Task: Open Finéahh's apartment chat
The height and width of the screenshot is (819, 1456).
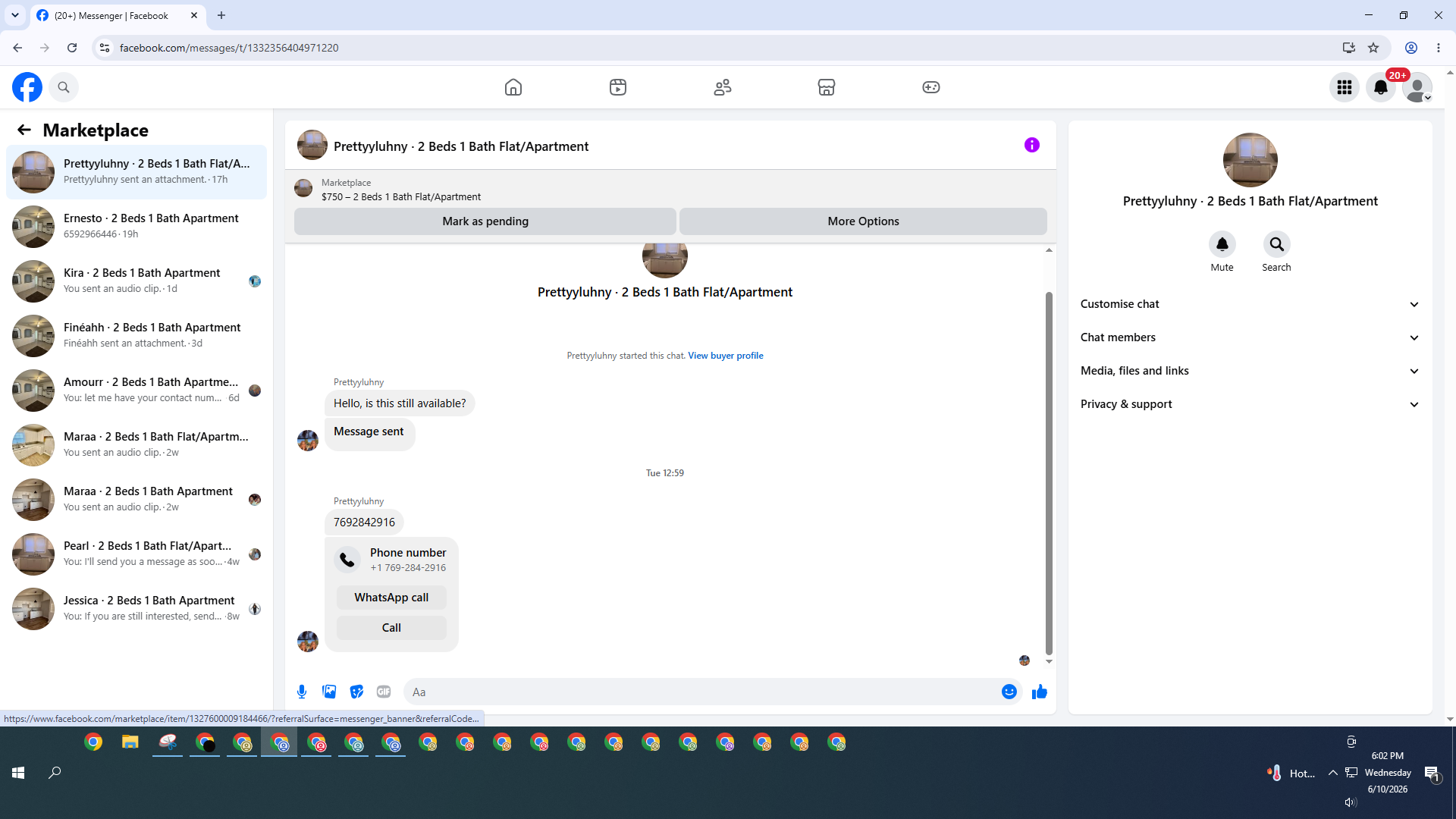Action: (x=136, y=336)
